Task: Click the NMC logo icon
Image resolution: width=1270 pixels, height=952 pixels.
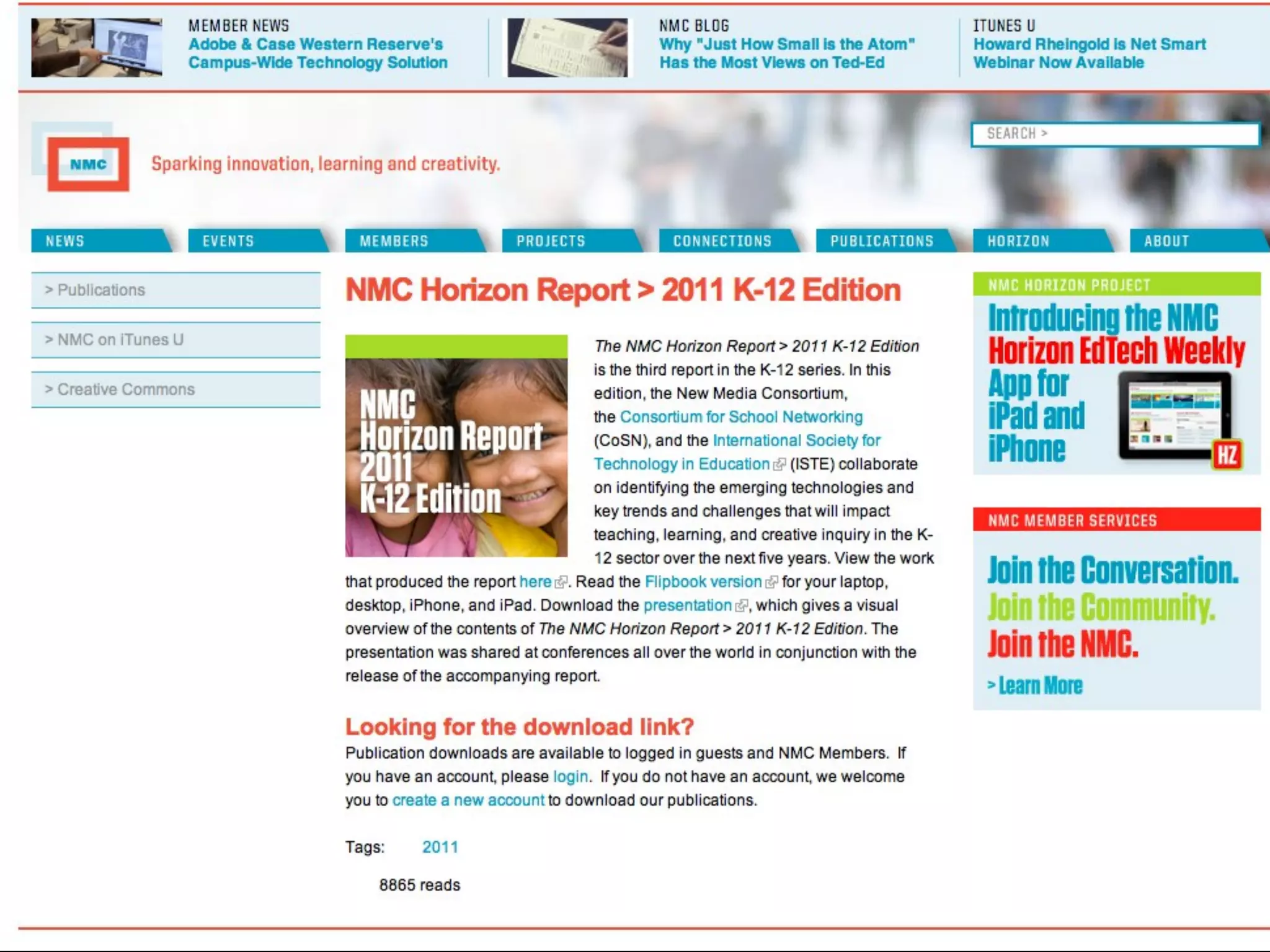Action: (88, 164)
